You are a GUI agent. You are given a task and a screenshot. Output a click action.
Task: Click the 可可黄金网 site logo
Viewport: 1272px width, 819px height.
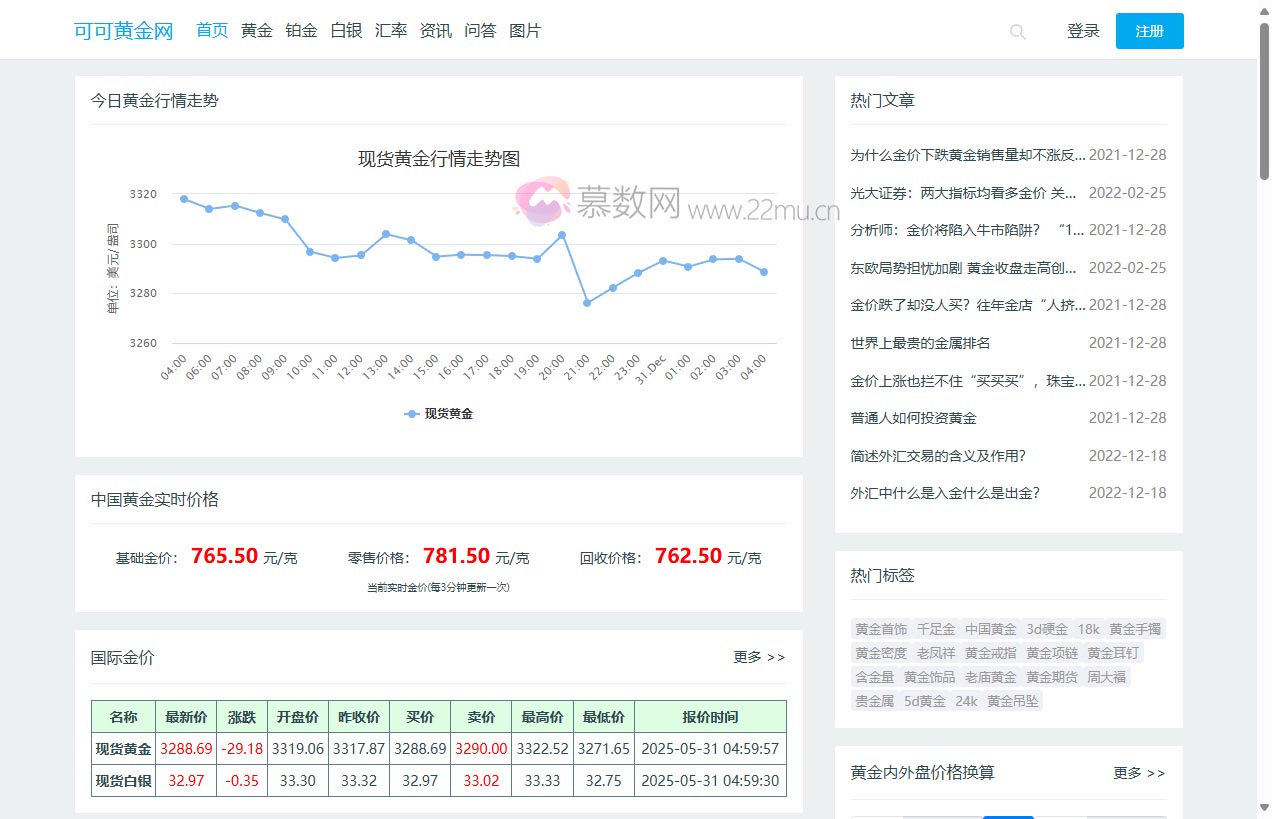tap(121, 31)
